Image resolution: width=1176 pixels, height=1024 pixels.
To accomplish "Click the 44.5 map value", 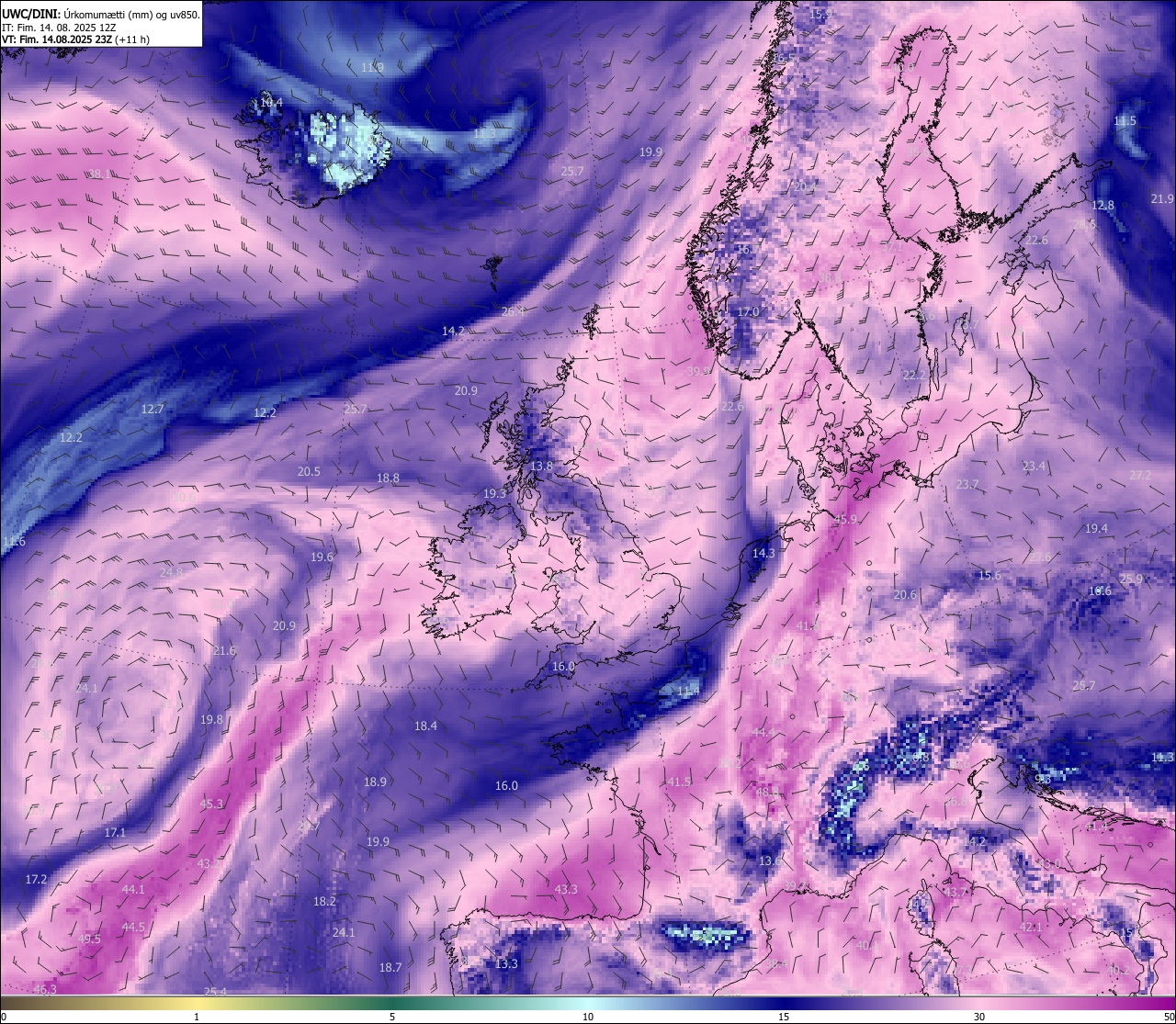I will coord(133,927).
